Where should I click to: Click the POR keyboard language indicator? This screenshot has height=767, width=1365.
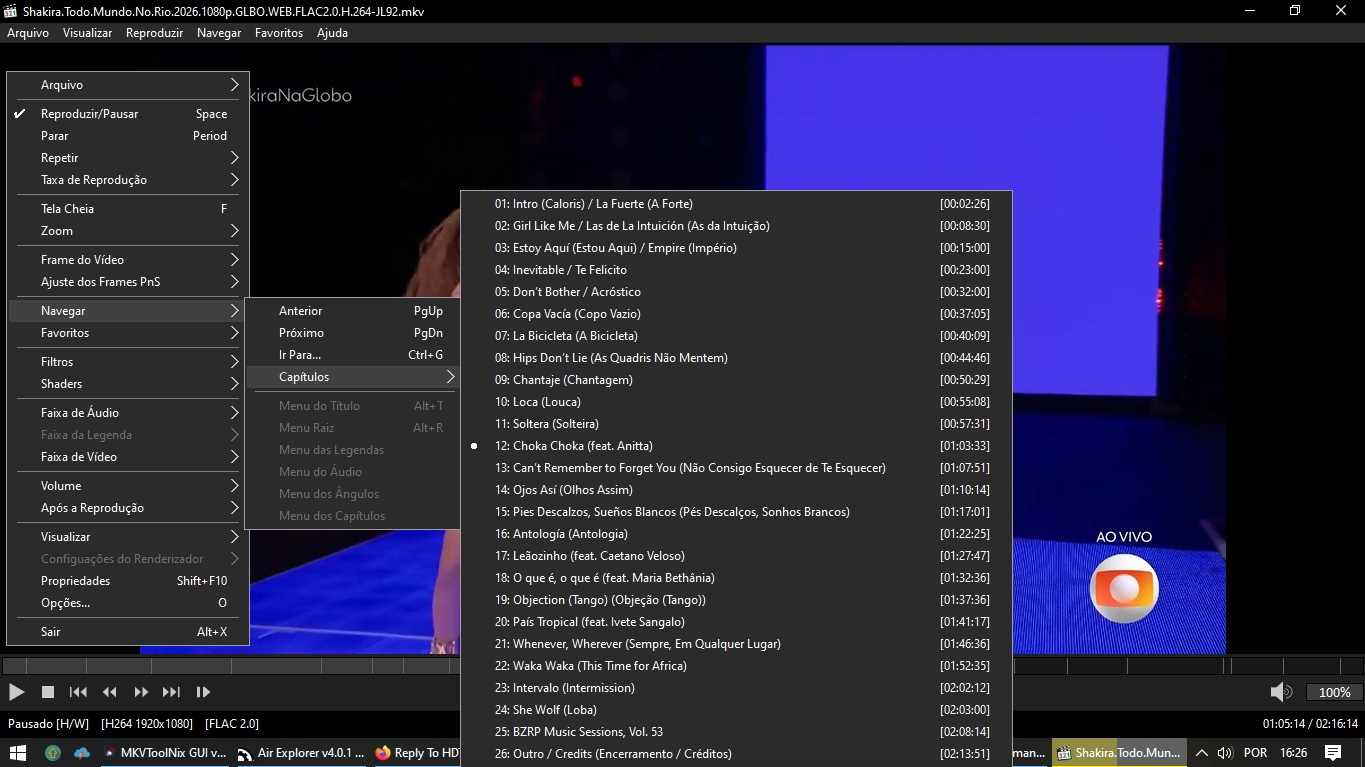1255,753
